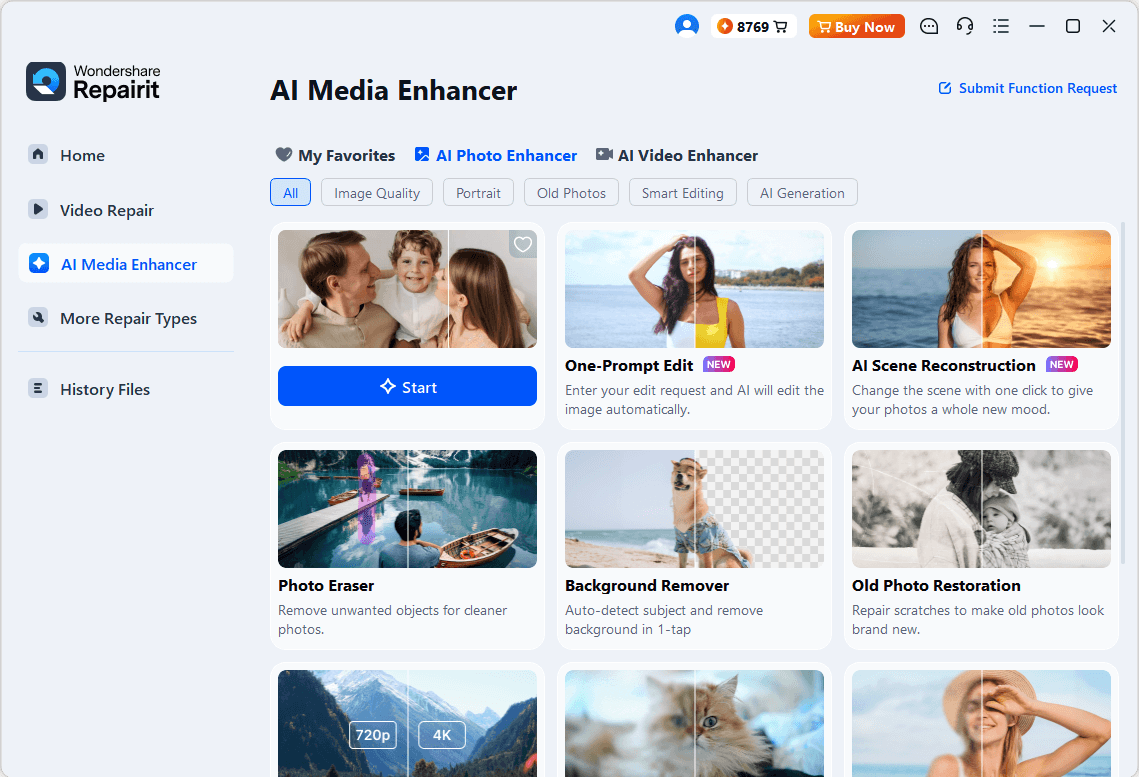Click the AI Video Enhancer camera icon
This screenshot has width=1139, height=777.
[604, 155]
